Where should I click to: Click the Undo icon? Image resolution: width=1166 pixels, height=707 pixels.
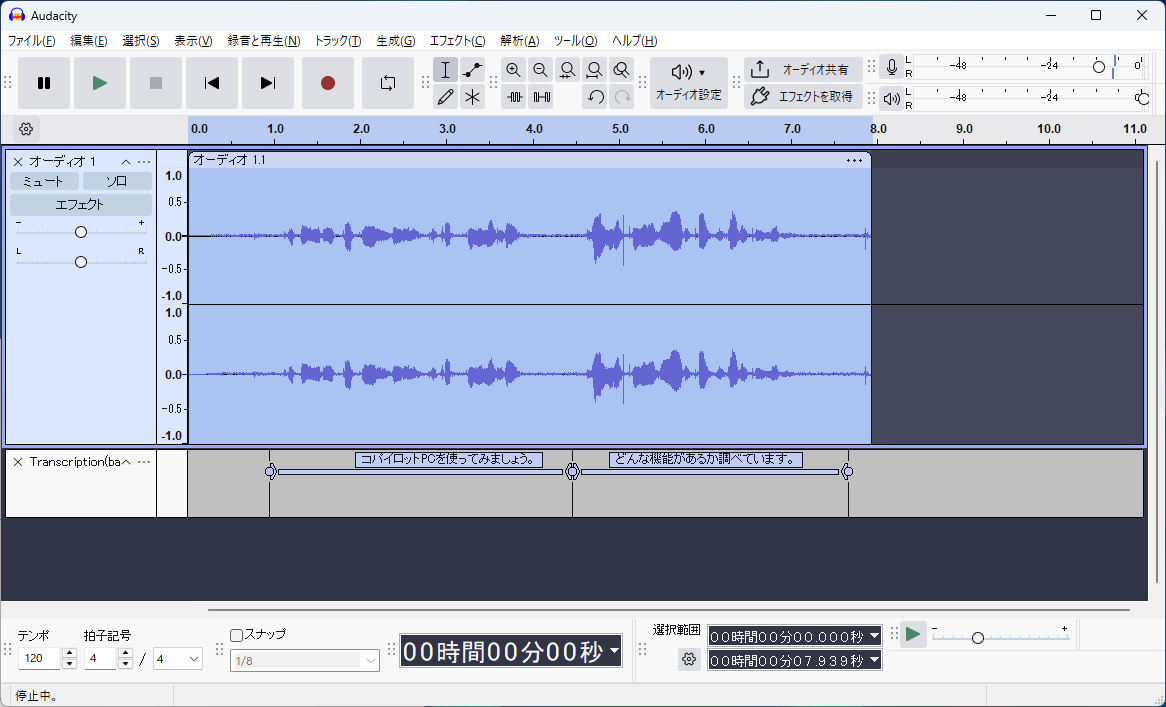click(x=595, y=96)
